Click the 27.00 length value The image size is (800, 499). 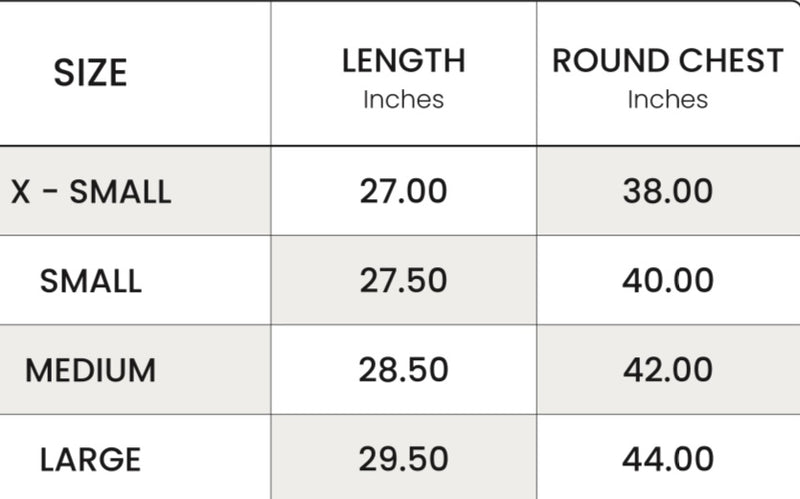tap(403, 191)
